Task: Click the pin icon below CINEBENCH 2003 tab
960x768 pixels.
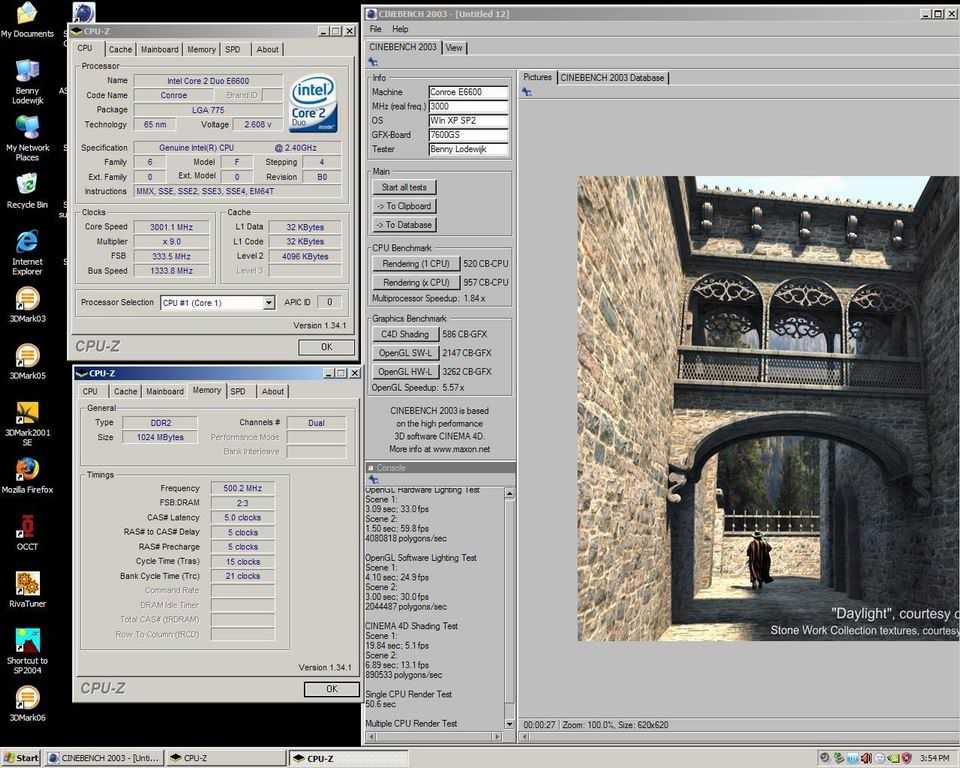Action: [373, 62]
